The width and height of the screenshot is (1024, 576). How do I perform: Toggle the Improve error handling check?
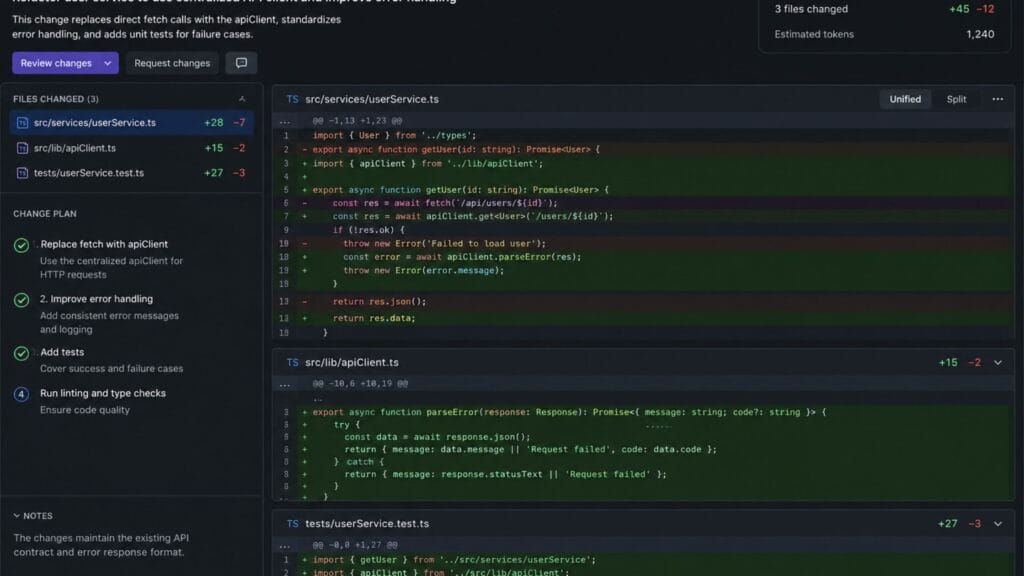(x=22, y=300)
